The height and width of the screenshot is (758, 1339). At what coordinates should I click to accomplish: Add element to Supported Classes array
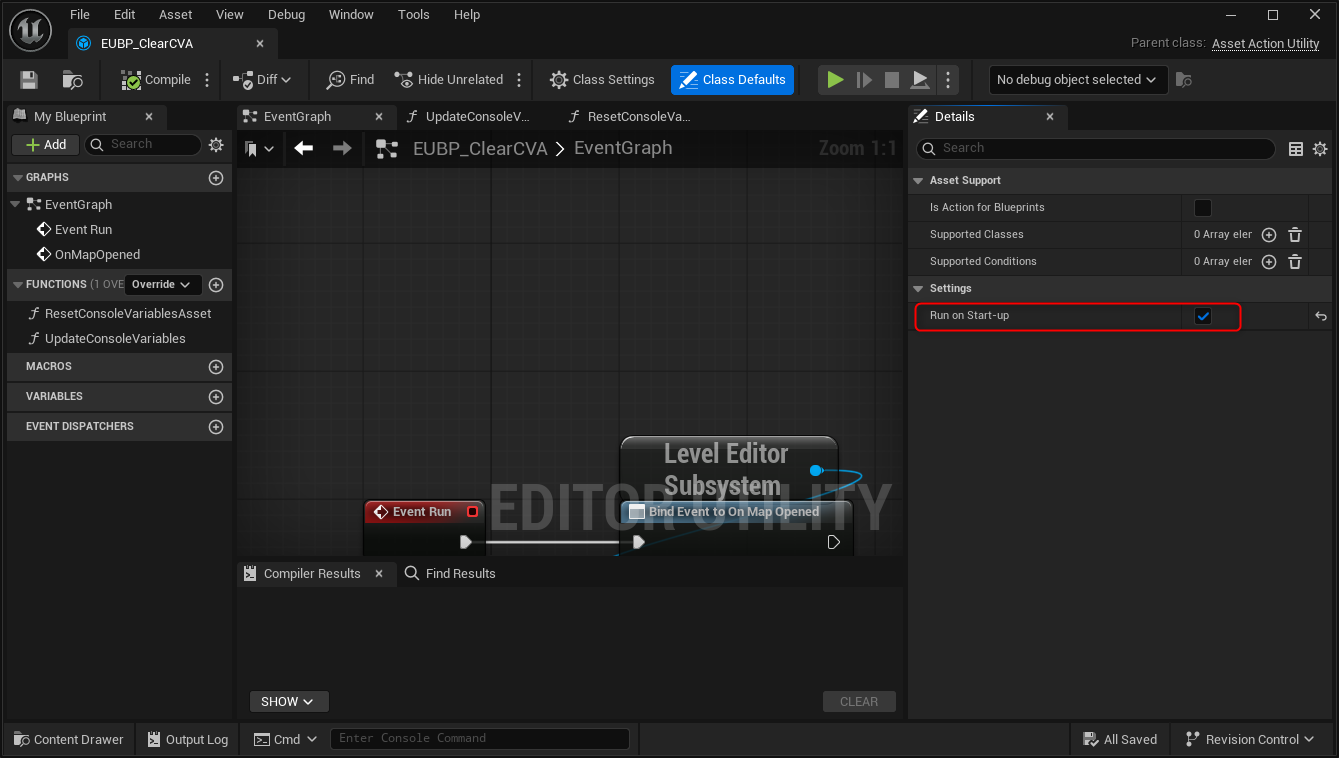tap(1269, 235)
